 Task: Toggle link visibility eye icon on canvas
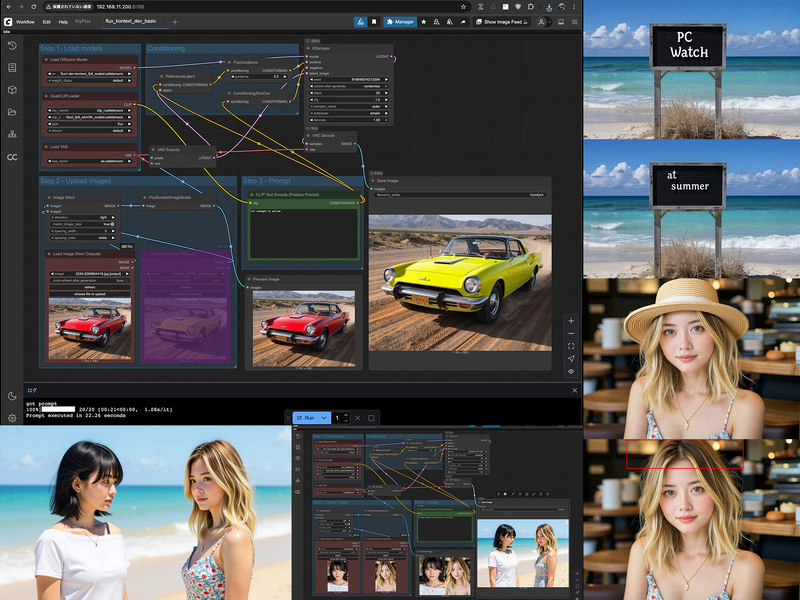click(571, 371)
